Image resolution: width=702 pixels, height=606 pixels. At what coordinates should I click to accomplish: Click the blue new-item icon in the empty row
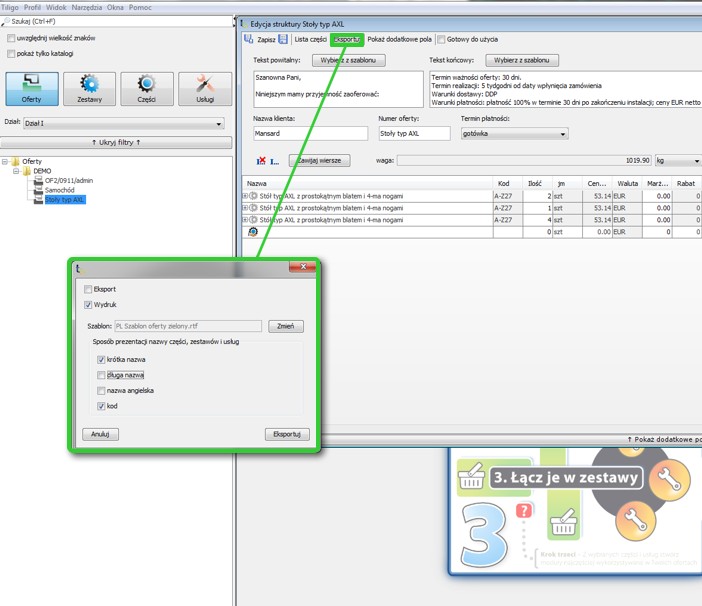coord(253,232)
